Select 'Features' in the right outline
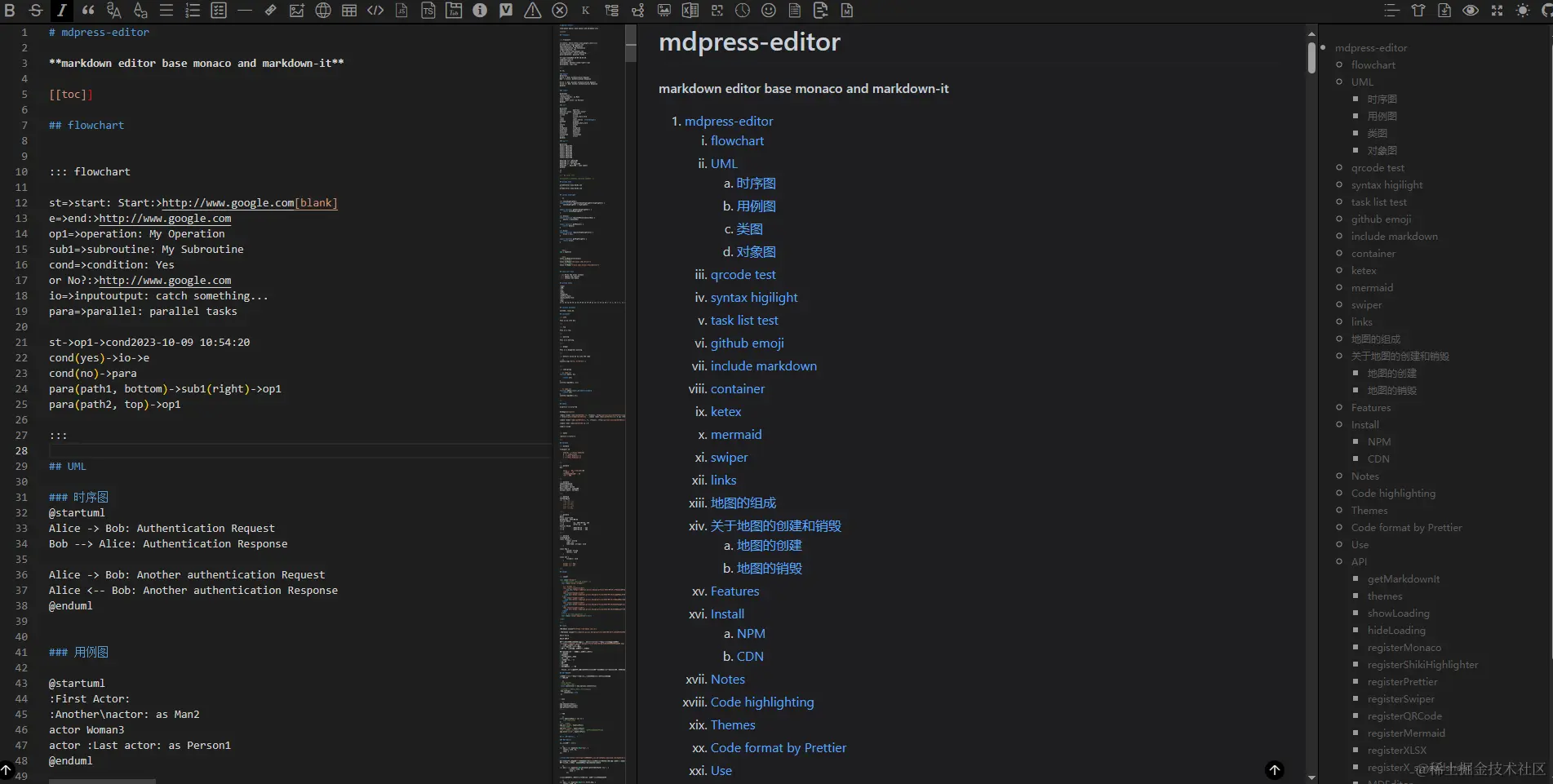 click(x=1370, y=407)
